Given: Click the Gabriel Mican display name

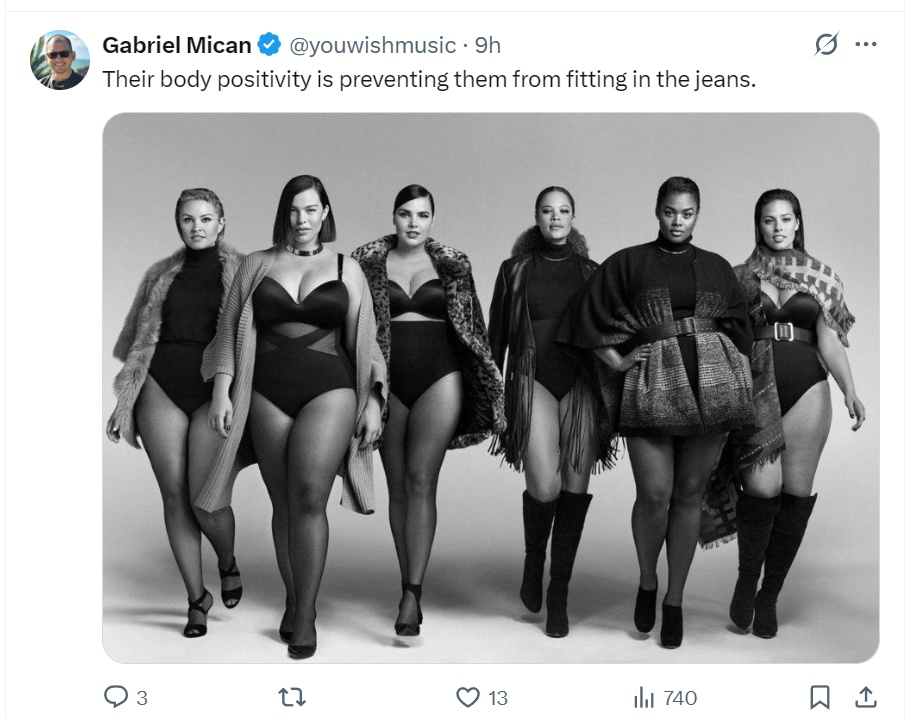Looking at the screenshot, I should click(177, 45).
